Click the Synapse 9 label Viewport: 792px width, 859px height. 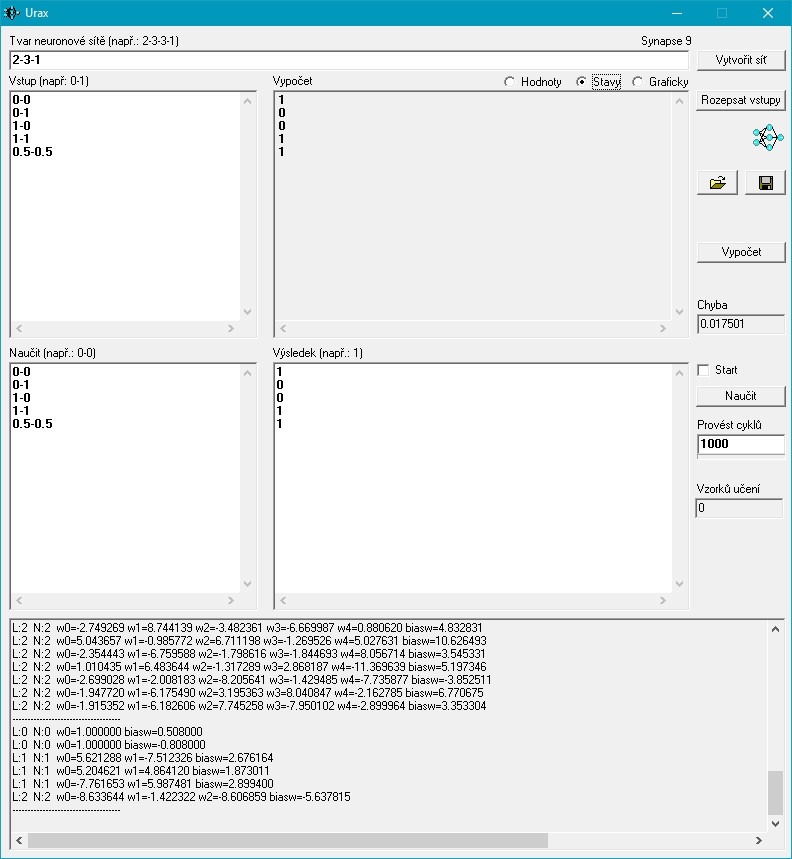pos(666,41)
